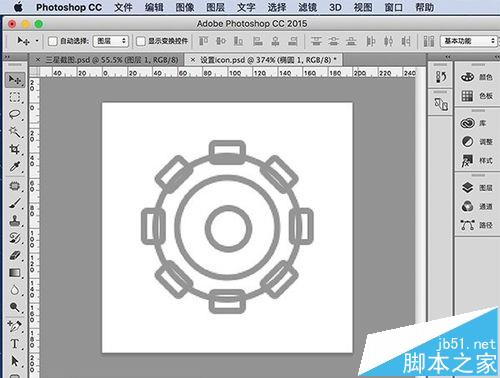Select the Crop tool

tap(15, 149)
